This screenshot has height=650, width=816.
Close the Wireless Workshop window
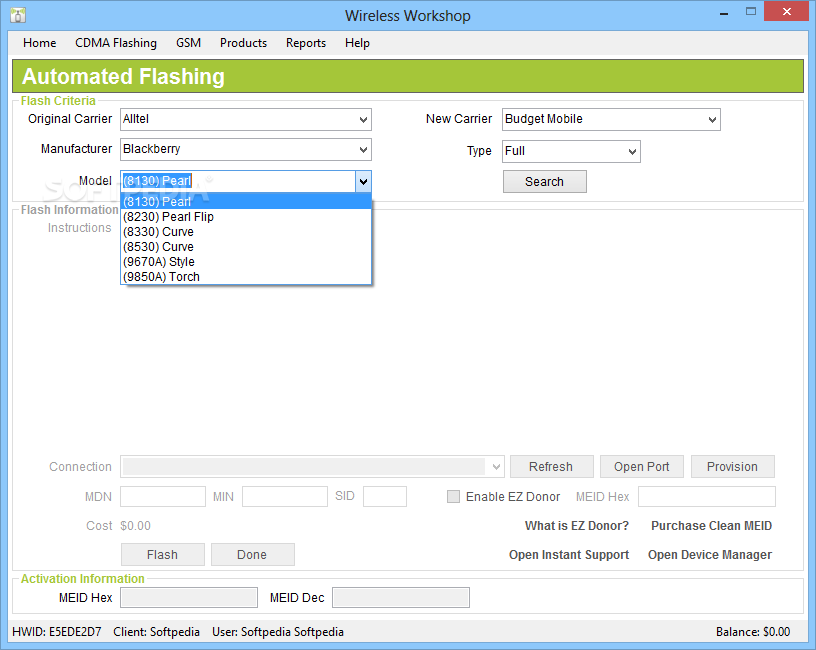point(786,11)
